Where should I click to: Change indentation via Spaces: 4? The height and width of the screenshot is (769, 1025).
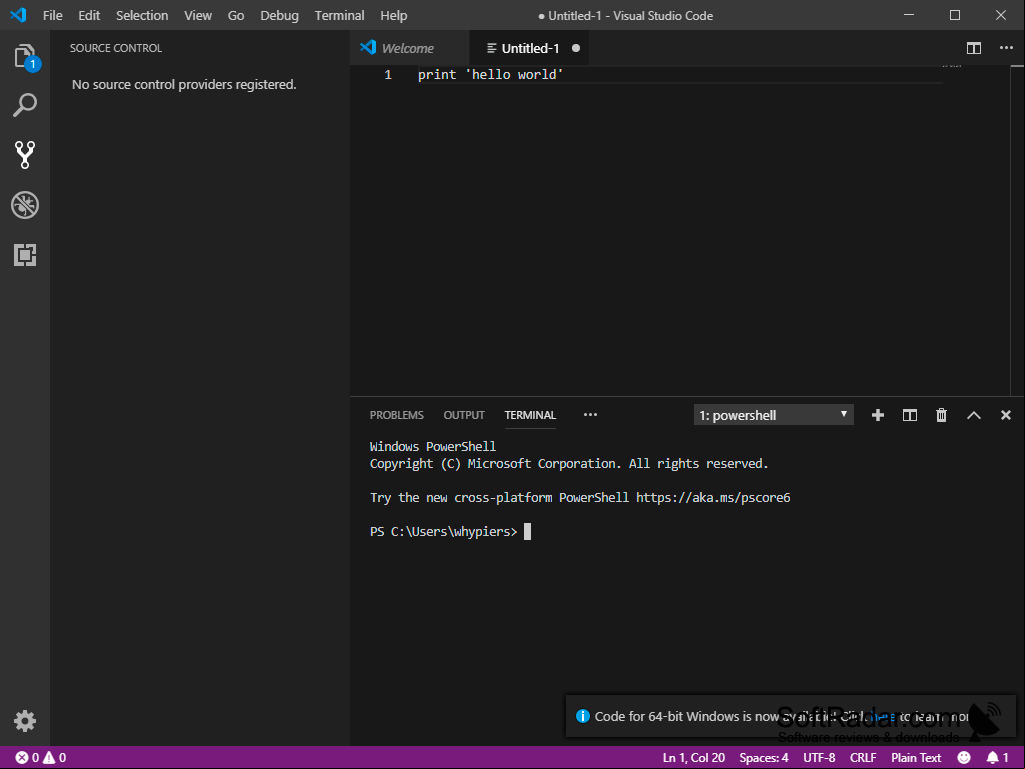(x=764, y=757)
